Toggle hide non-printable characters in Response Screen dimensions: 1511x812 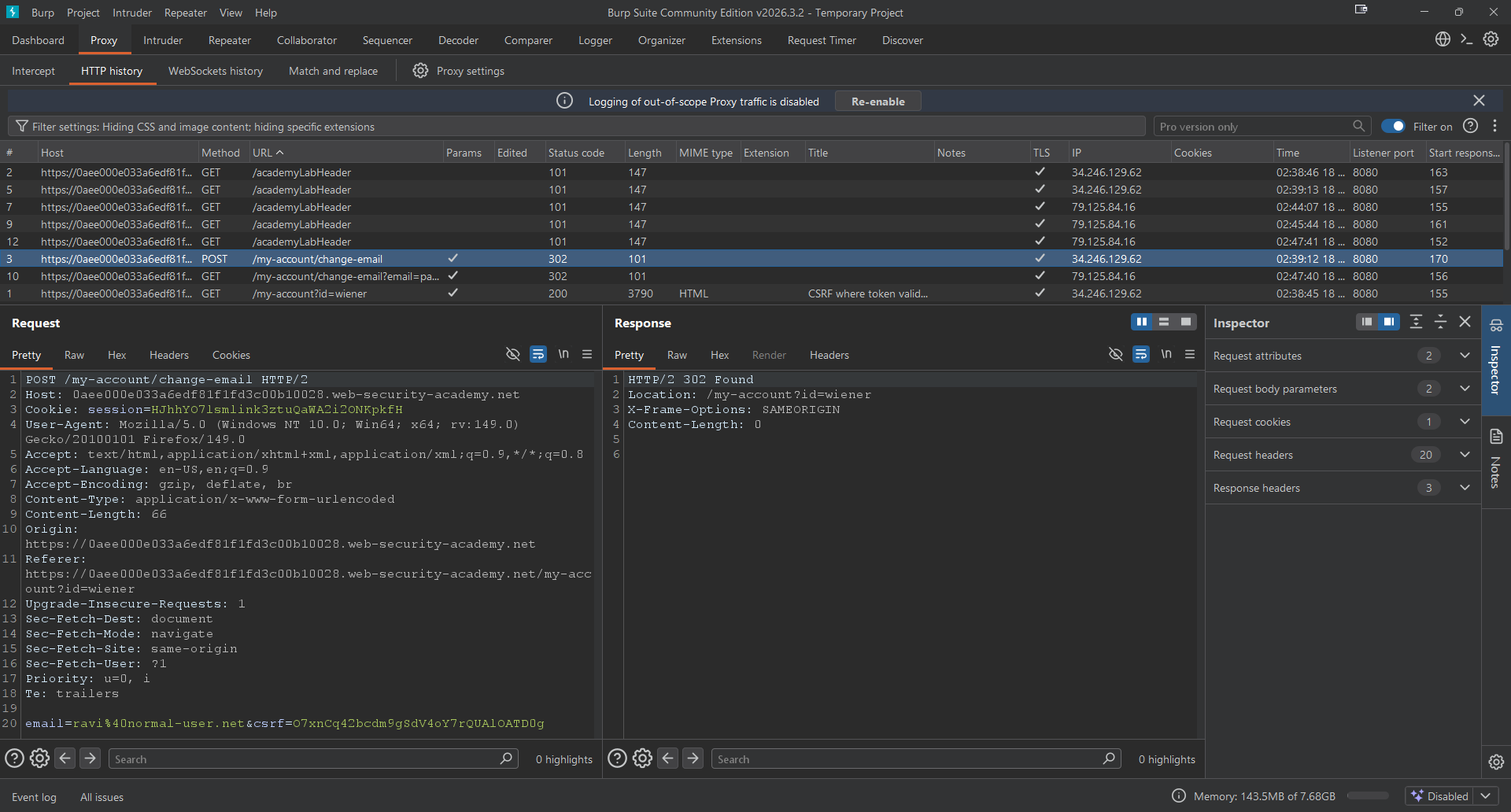click(x=1116, y=354)
